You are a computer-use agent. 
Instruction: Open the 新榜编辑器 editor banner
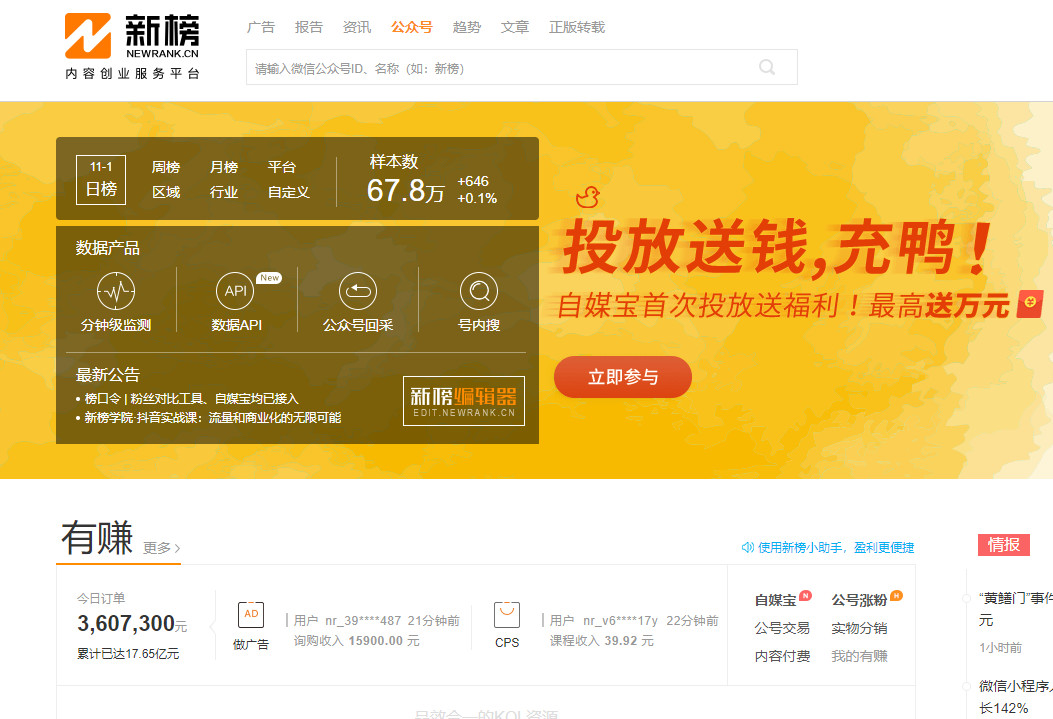pos(464,401)
